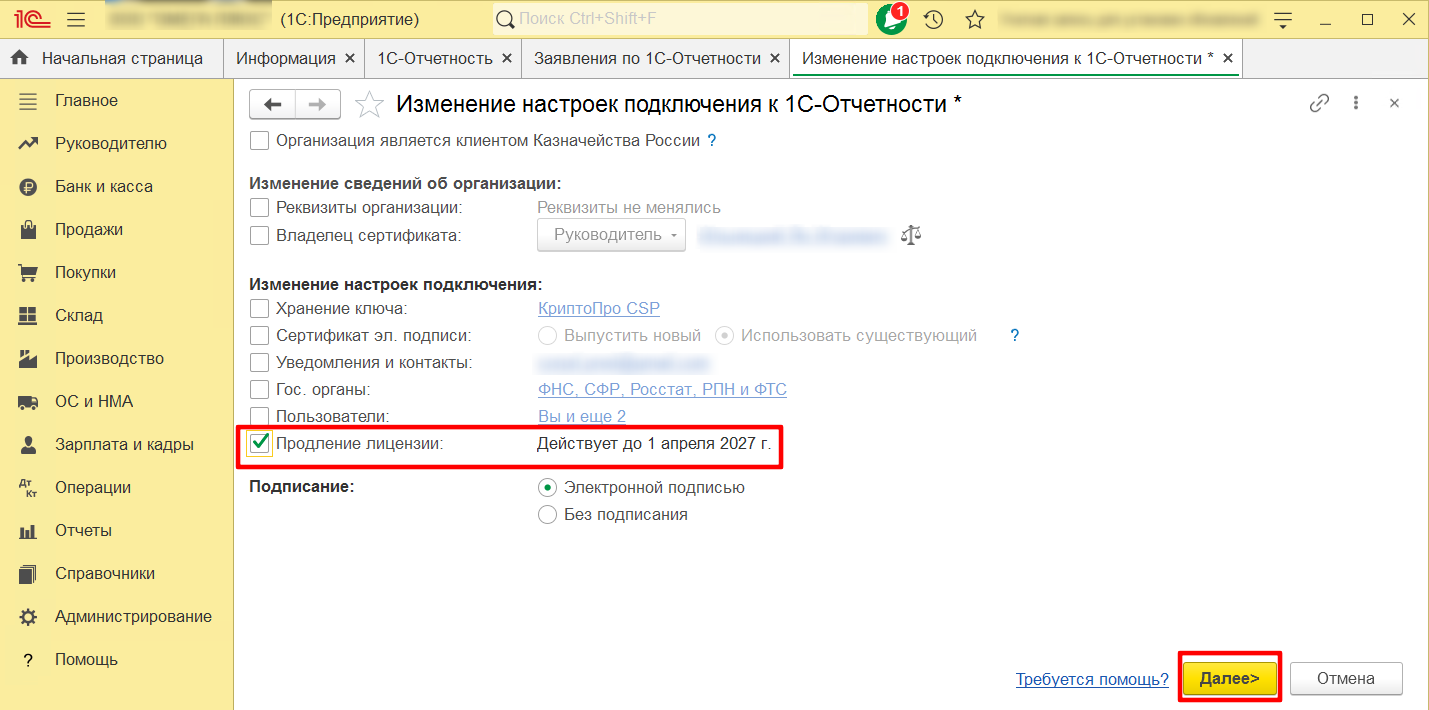Viewport: 1429px width, 710px height.
Task: Click the search field Поиск Ctrl+Shift+F
Action: coord(681,19)
